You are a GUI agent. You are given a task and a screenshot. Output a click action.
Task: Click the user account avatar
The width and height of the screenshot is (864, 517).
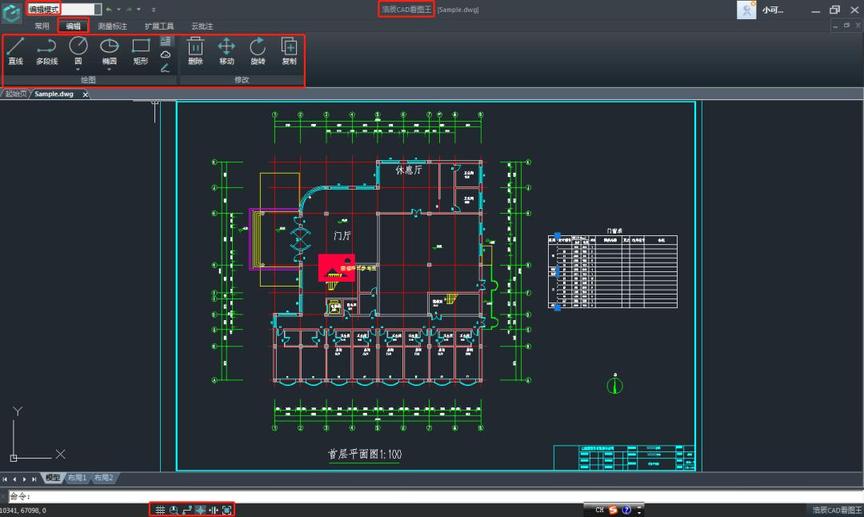point(746,9)
